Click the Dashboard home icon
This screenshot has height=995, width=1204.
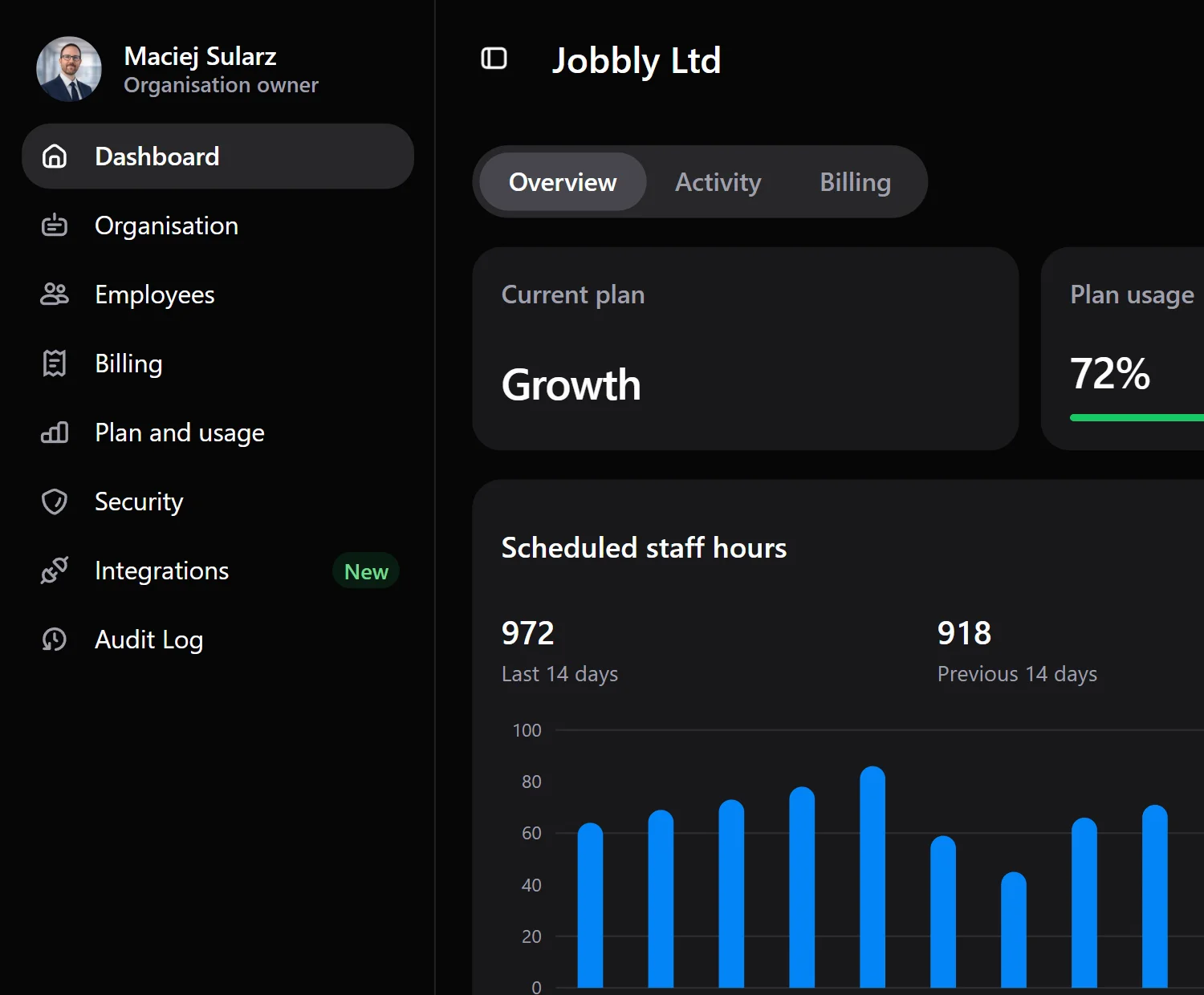point(55,156)
